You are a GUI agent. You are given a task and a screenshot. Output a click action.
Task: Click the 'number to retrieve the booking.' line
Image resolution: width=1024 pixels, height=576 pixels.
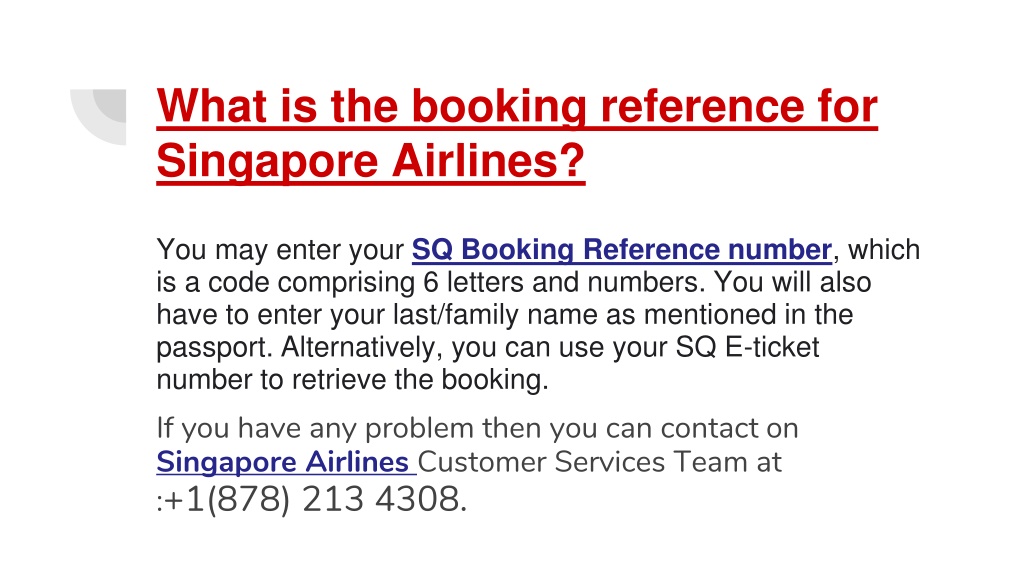352,379
